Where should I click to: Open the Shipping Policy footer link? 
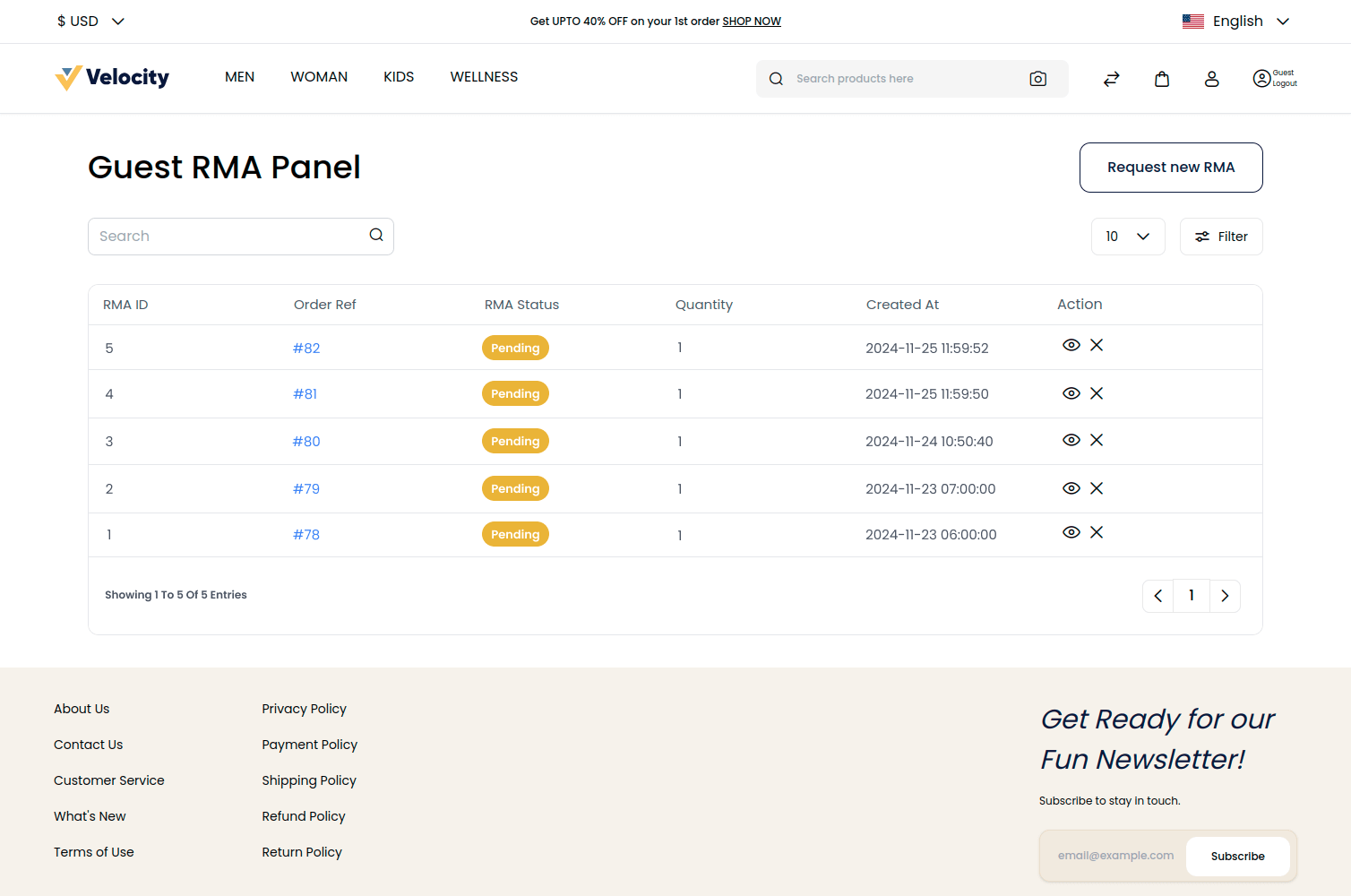click(309, 780)
